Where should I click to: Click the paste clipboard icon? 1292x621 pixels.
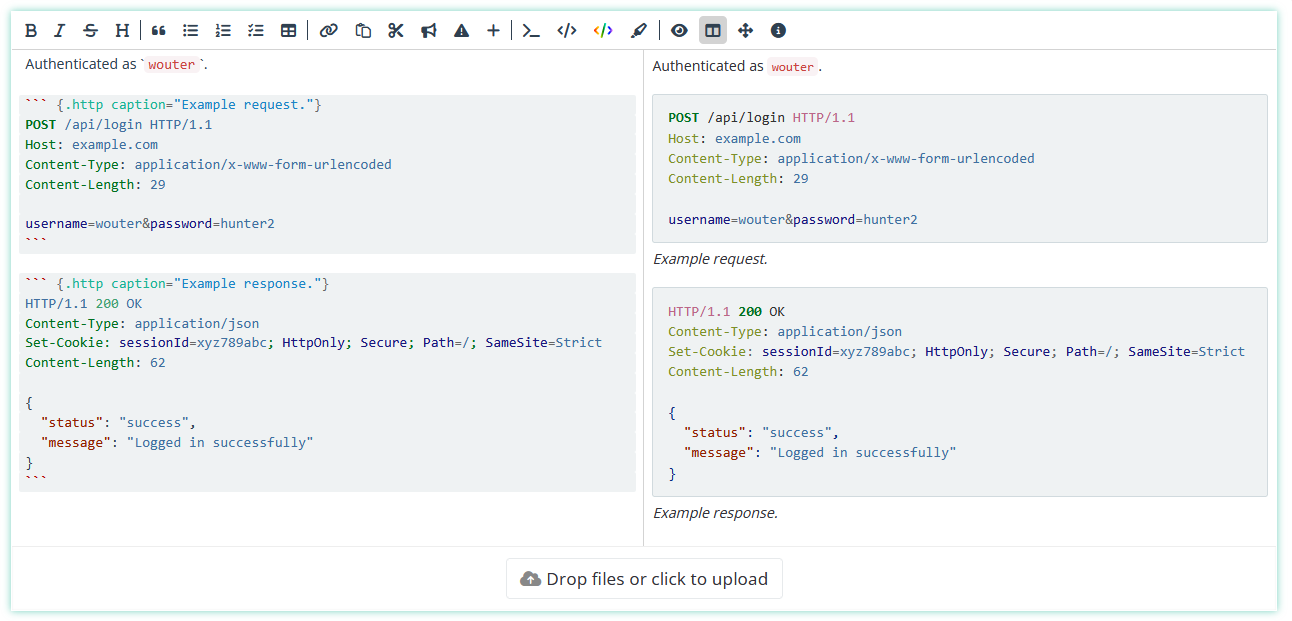[363, 31]
